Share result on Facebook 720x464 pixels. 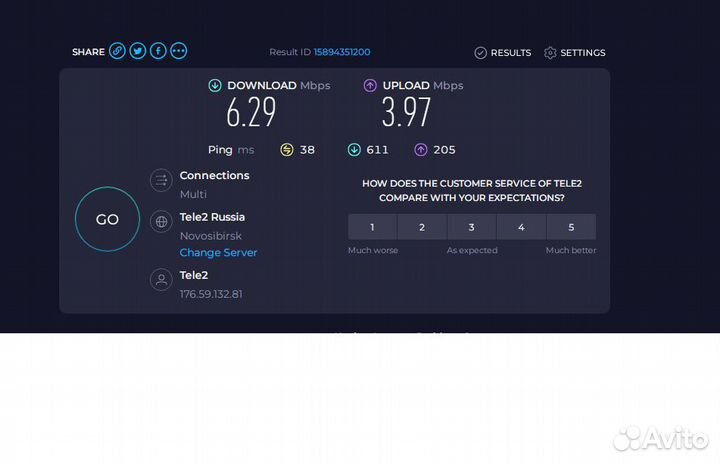(158, 51)
